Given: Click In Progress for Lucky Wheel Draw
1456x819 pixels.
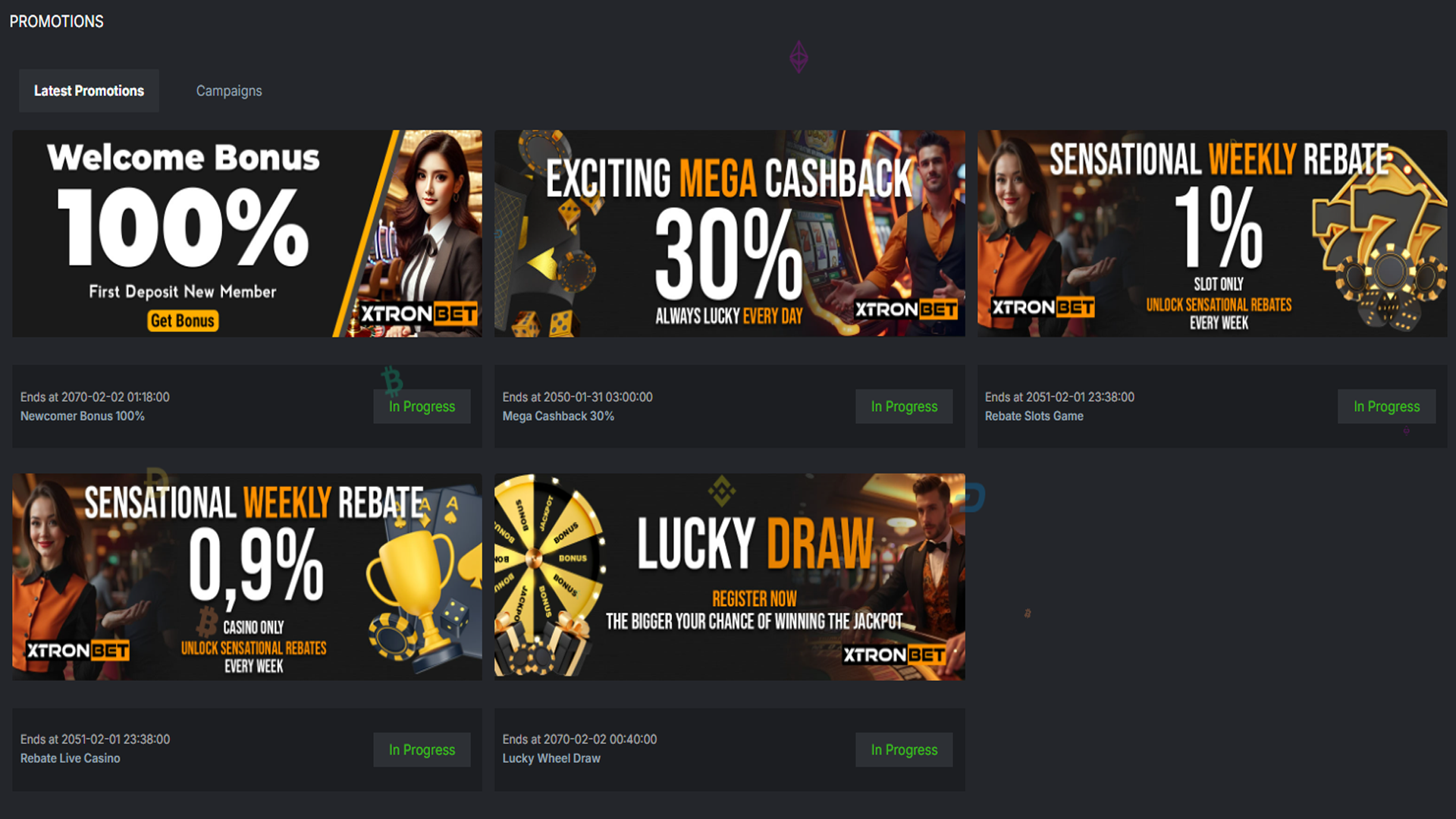Looking at the screenshot, I should click(x=904, y=750).
